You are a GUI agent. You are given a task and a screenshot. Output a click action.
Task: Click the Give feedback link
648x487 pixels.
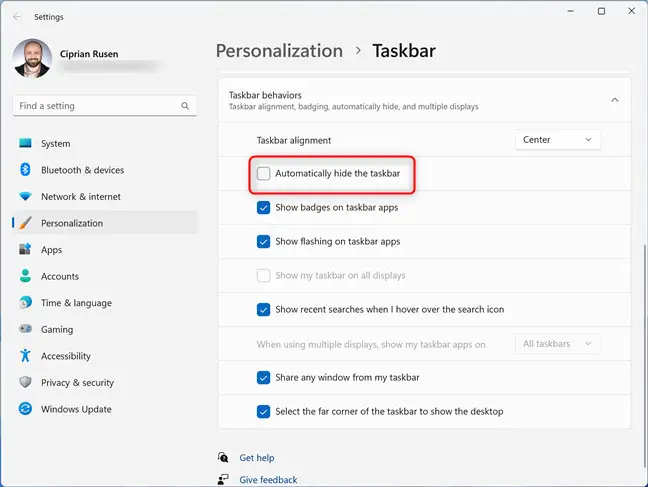tap(268, 480)
